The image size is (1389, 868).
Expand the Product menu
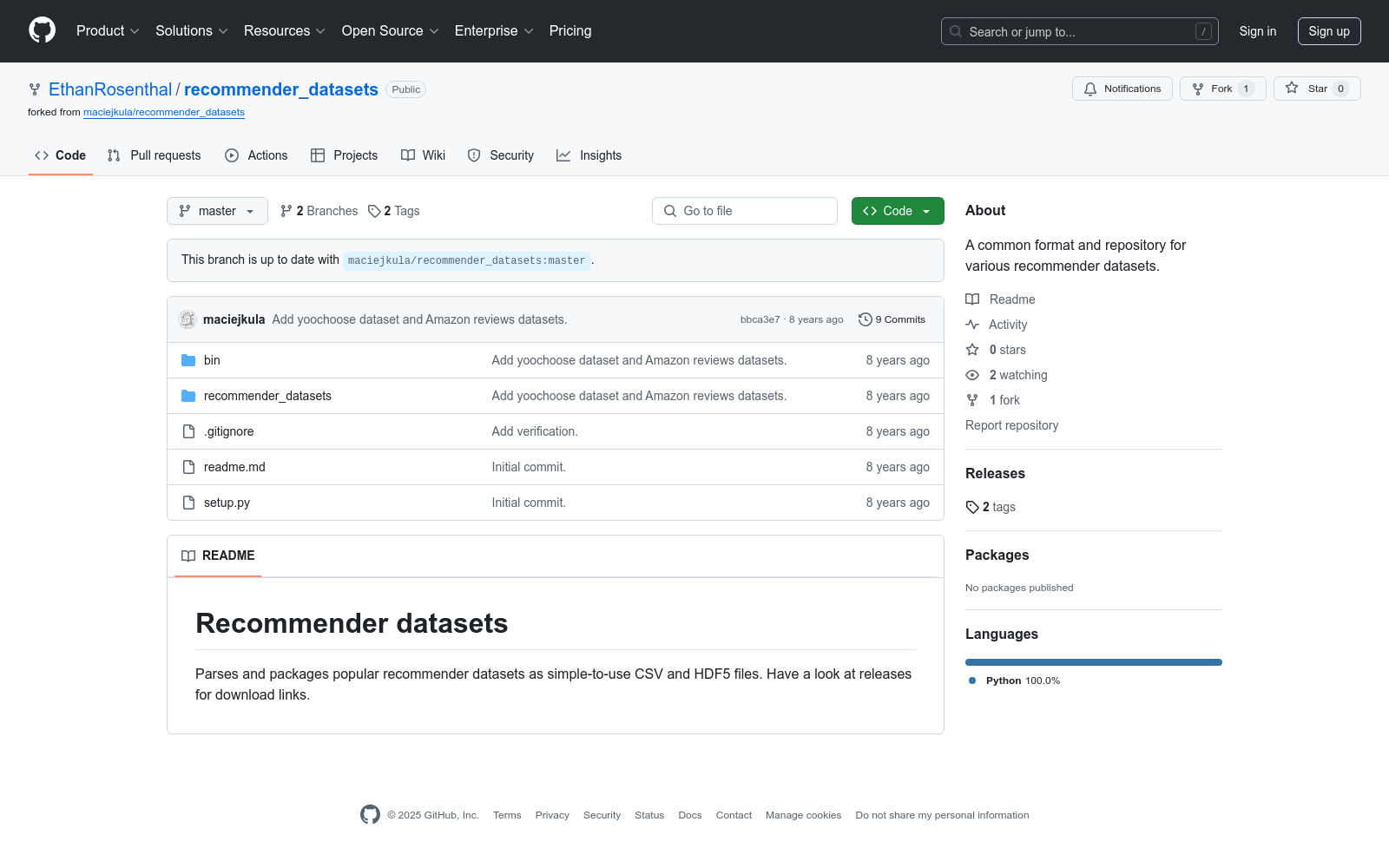(x=108, y=31)
